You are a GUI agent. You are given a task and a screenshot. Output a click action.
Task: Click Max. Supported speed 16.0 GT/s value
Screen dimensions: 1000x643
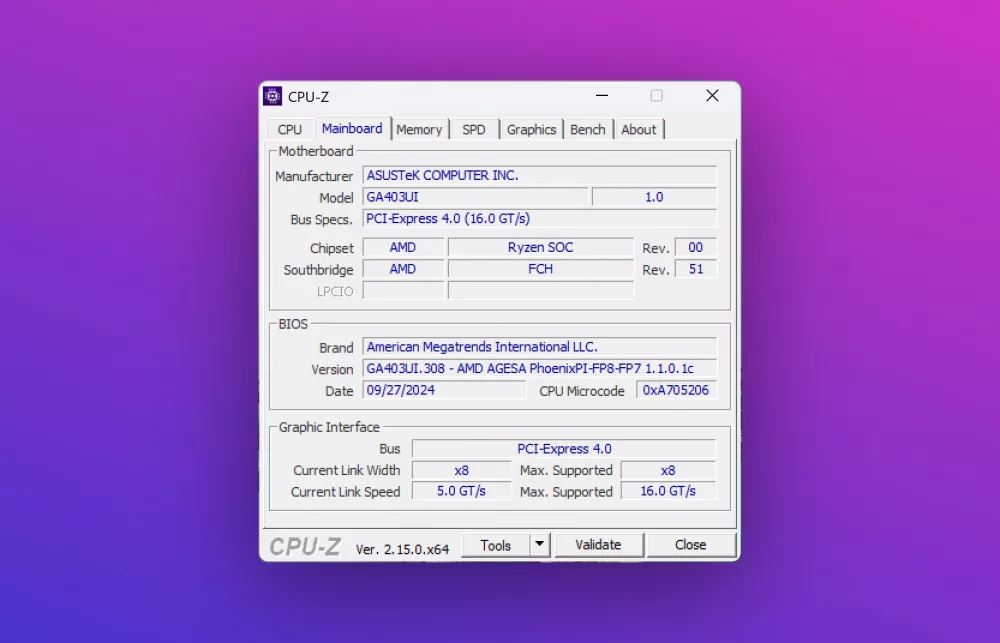668,491
